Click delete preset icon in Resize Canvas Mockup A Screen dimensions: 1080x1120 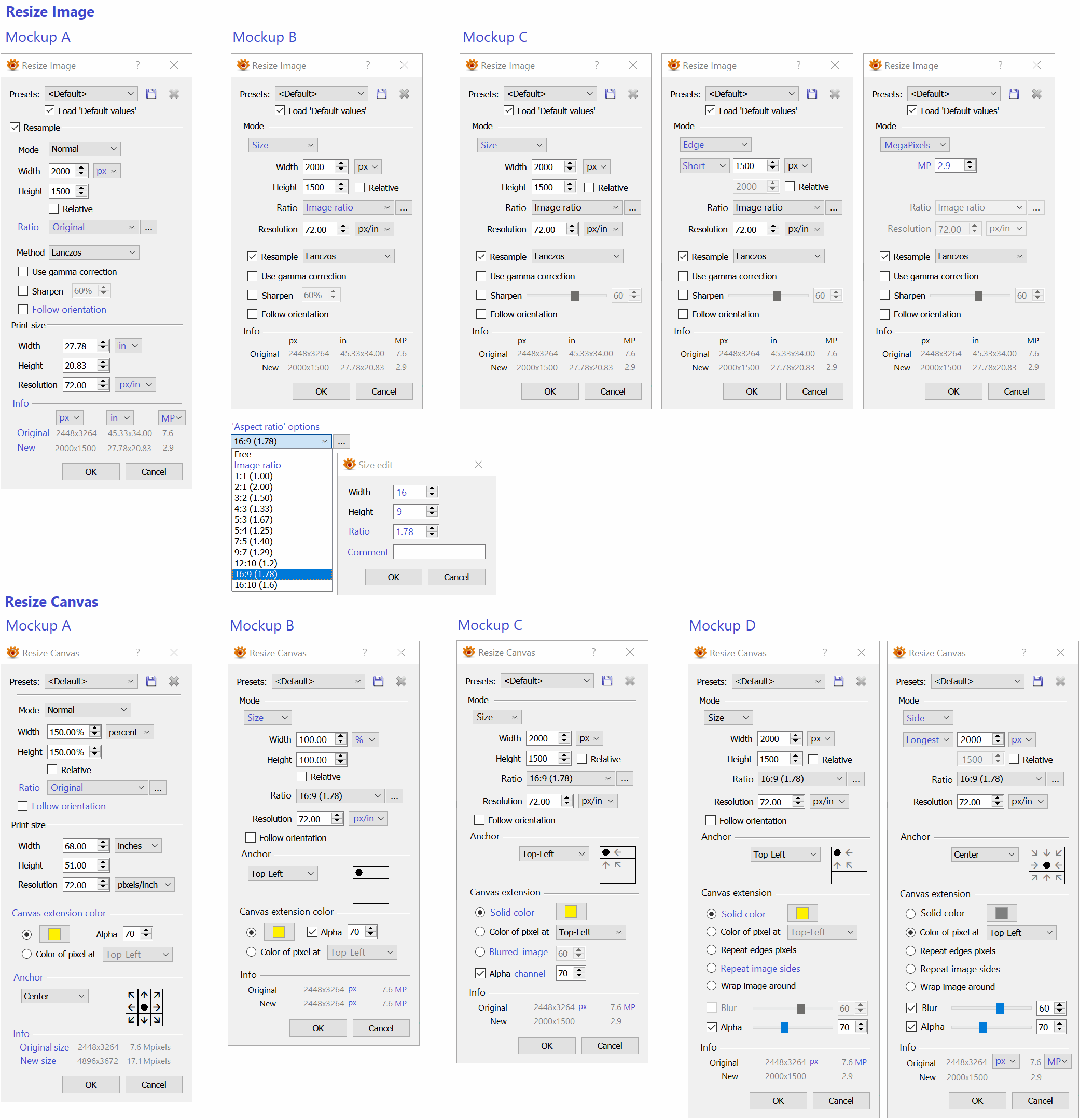tap(174, 681)
